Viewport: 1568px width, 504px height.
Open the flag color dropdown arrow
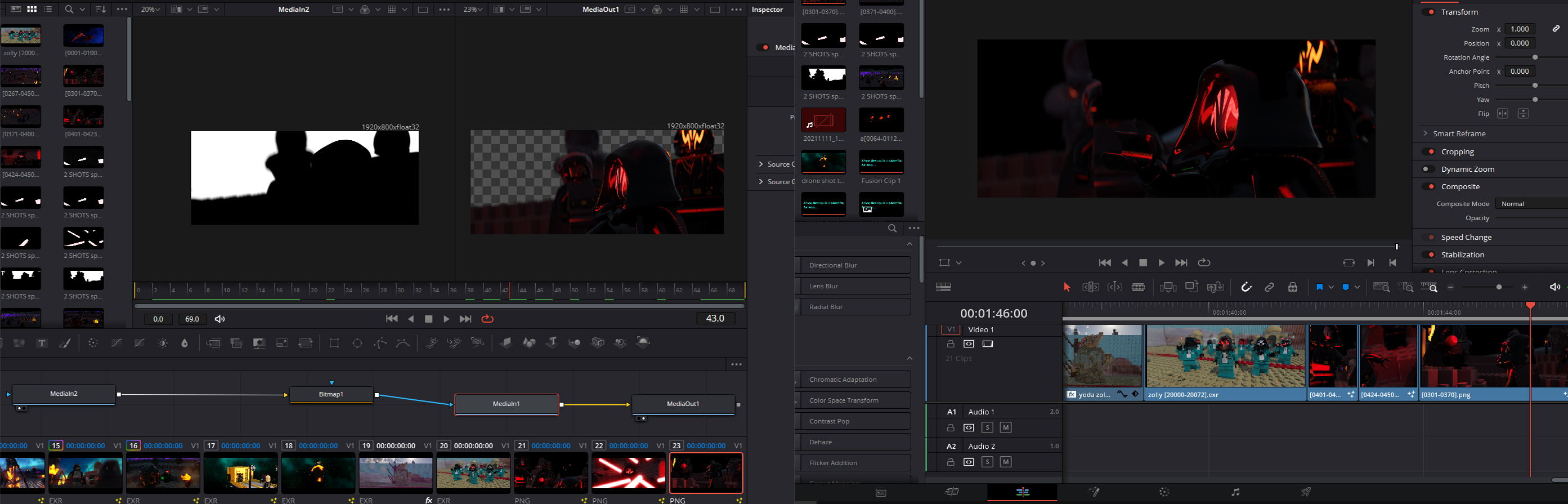point(1331,287)
